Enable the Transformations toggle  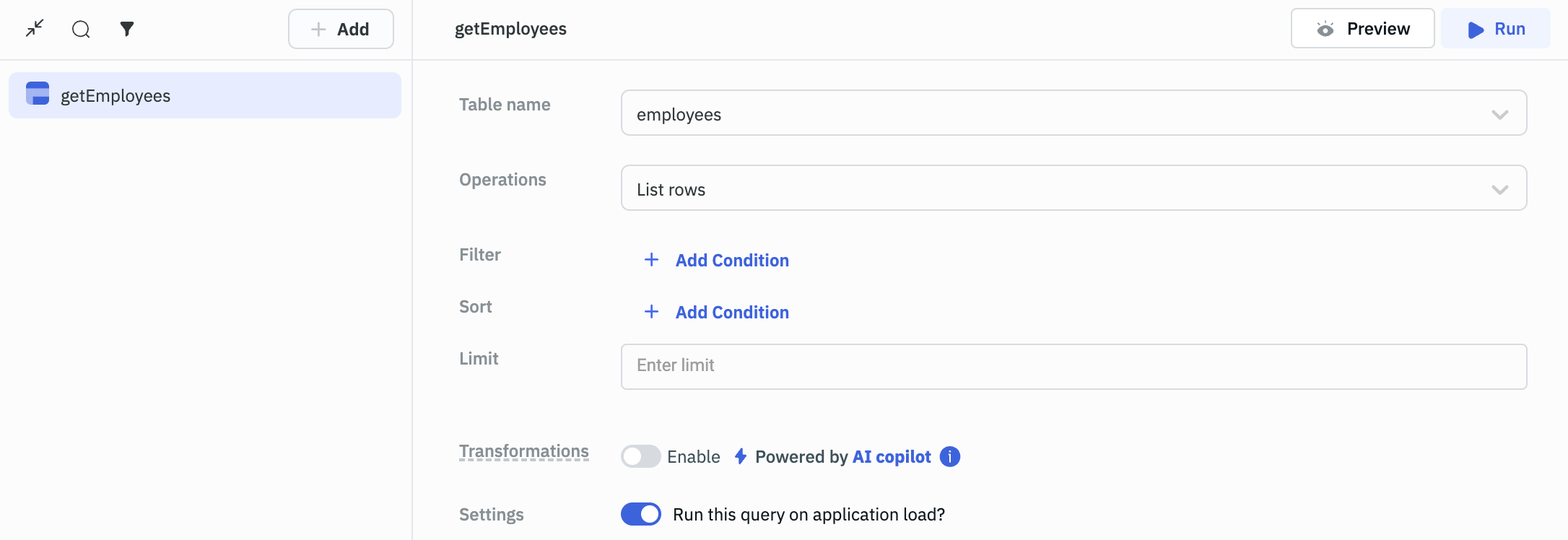(x=640, y=456)
